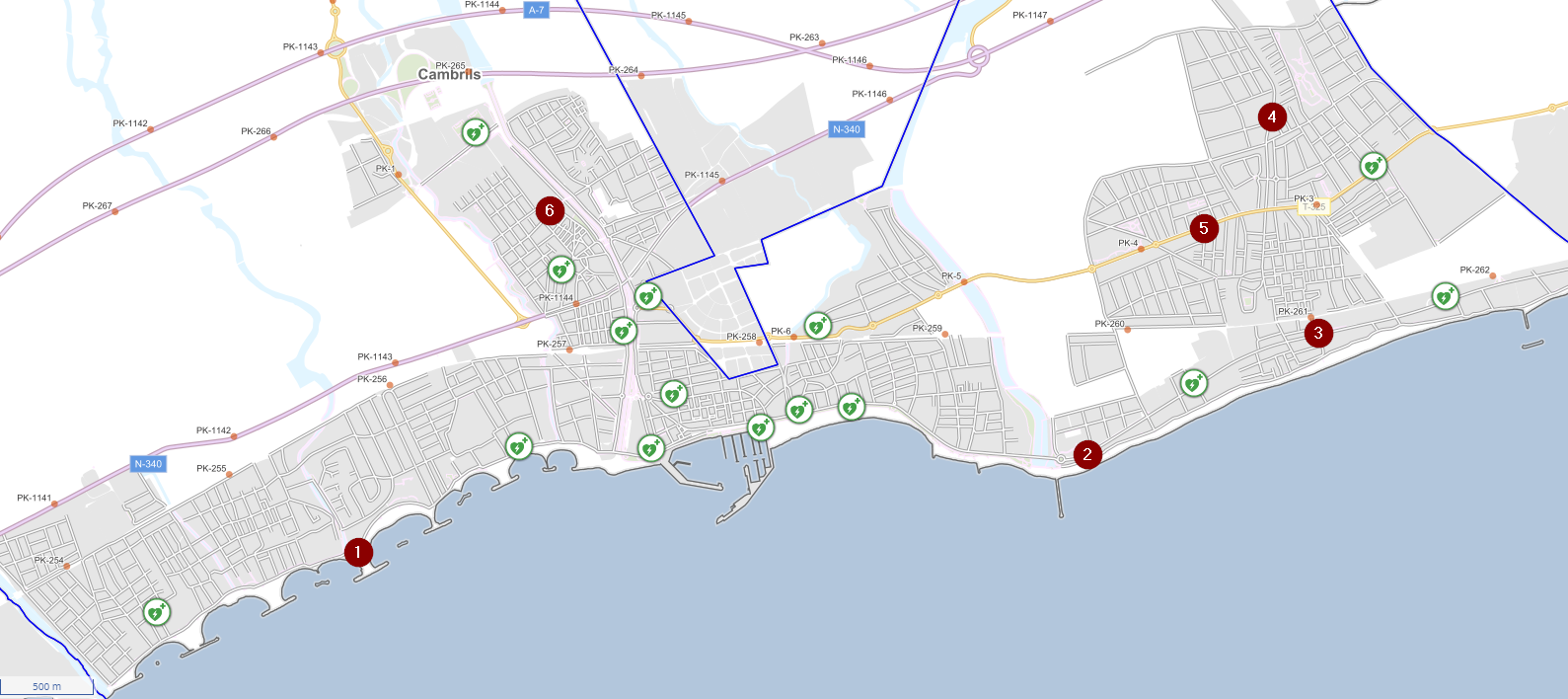Select the defibrillator icon beside the PK-6 label
1568x699 pixels.
pos(818,326)
